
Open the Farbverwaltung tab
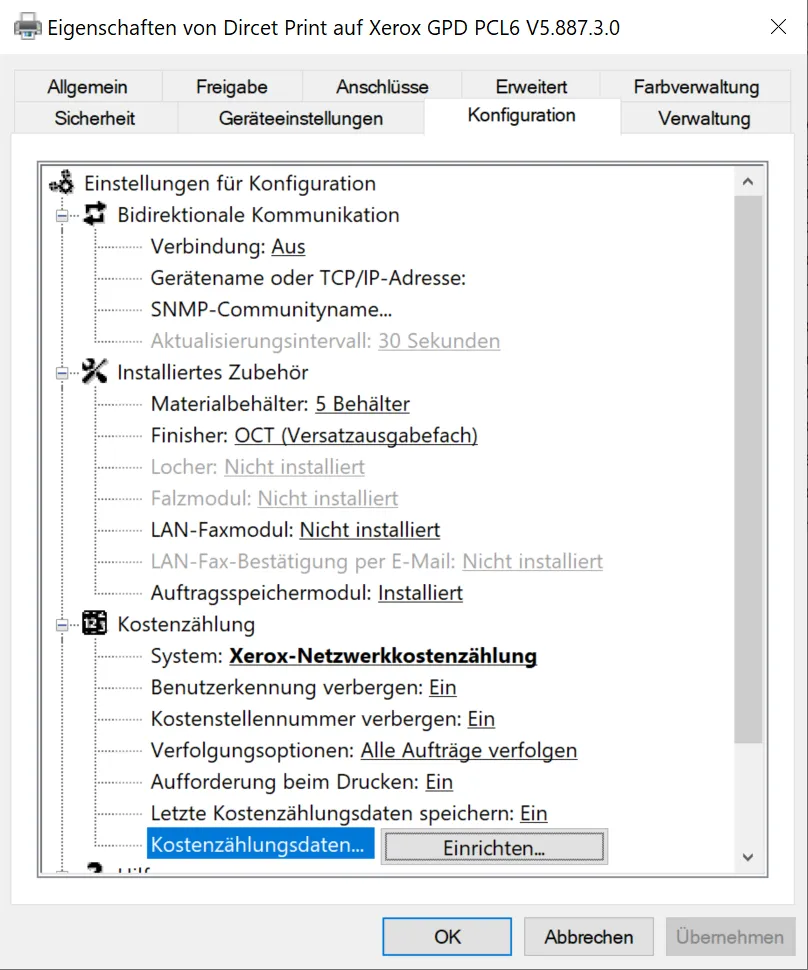(696, 87)
